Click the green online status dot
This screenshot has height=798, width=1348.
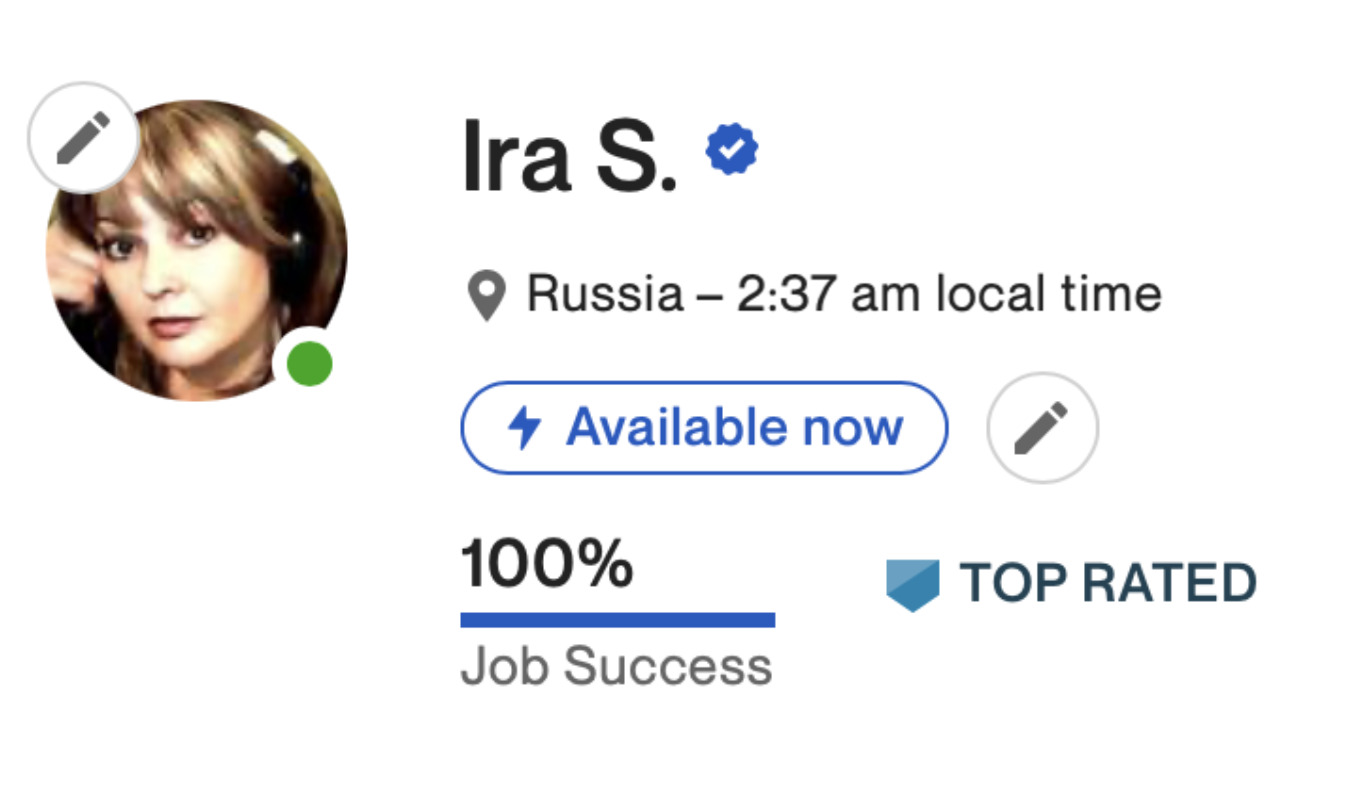pyautogui.click(x=309, y=365)
